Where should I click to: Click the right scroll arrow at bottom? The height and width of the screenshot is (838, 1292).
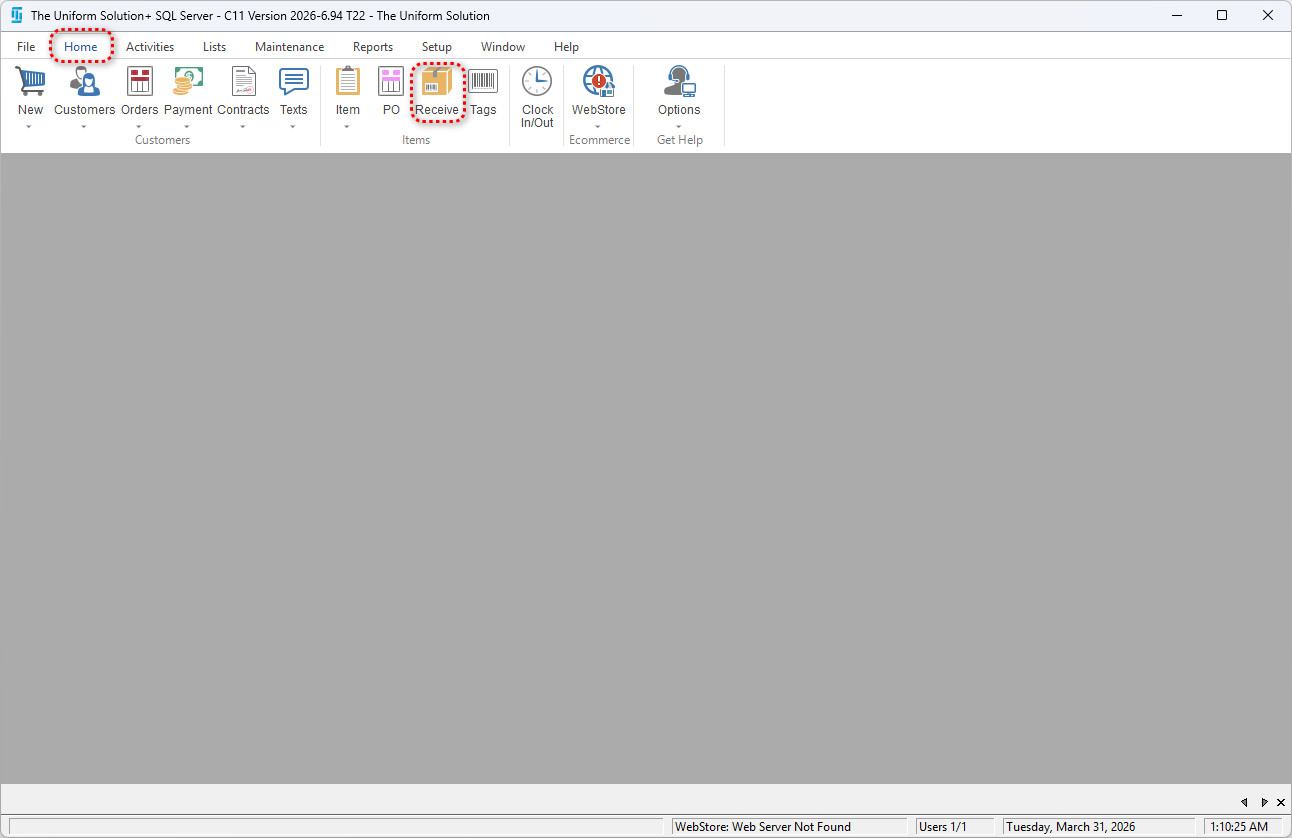tap(1264, 802)
